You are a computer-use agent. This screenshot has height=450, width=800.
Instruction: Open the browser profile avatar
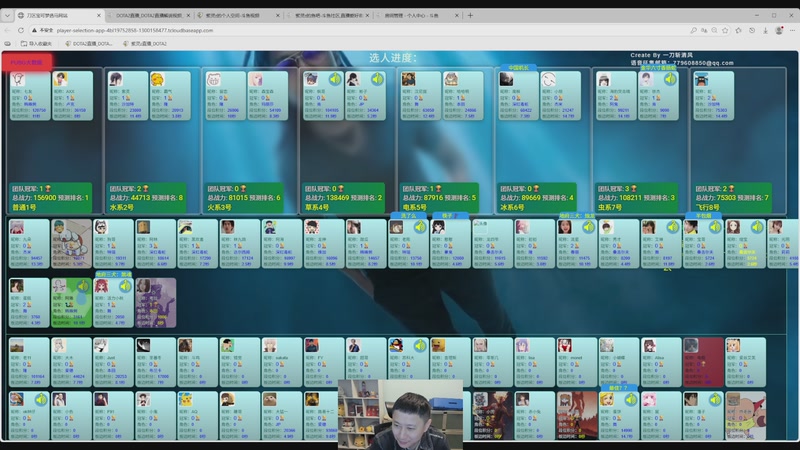(779, 31)
